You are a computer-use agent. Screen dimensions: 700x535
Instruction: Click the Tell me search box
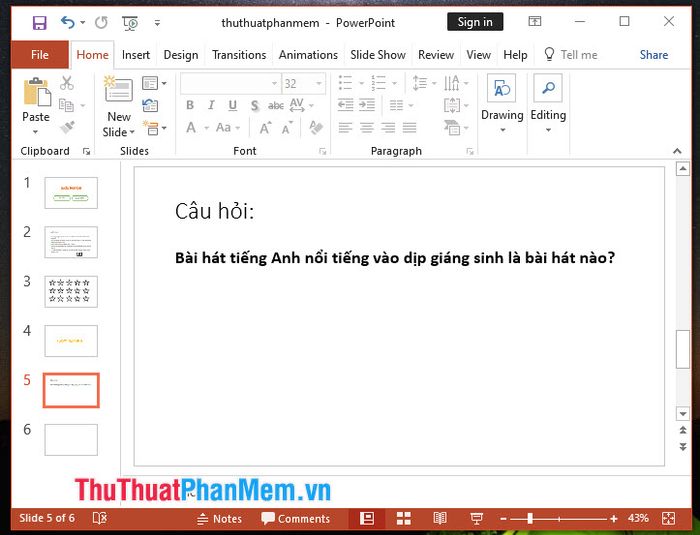click(571, 55)
